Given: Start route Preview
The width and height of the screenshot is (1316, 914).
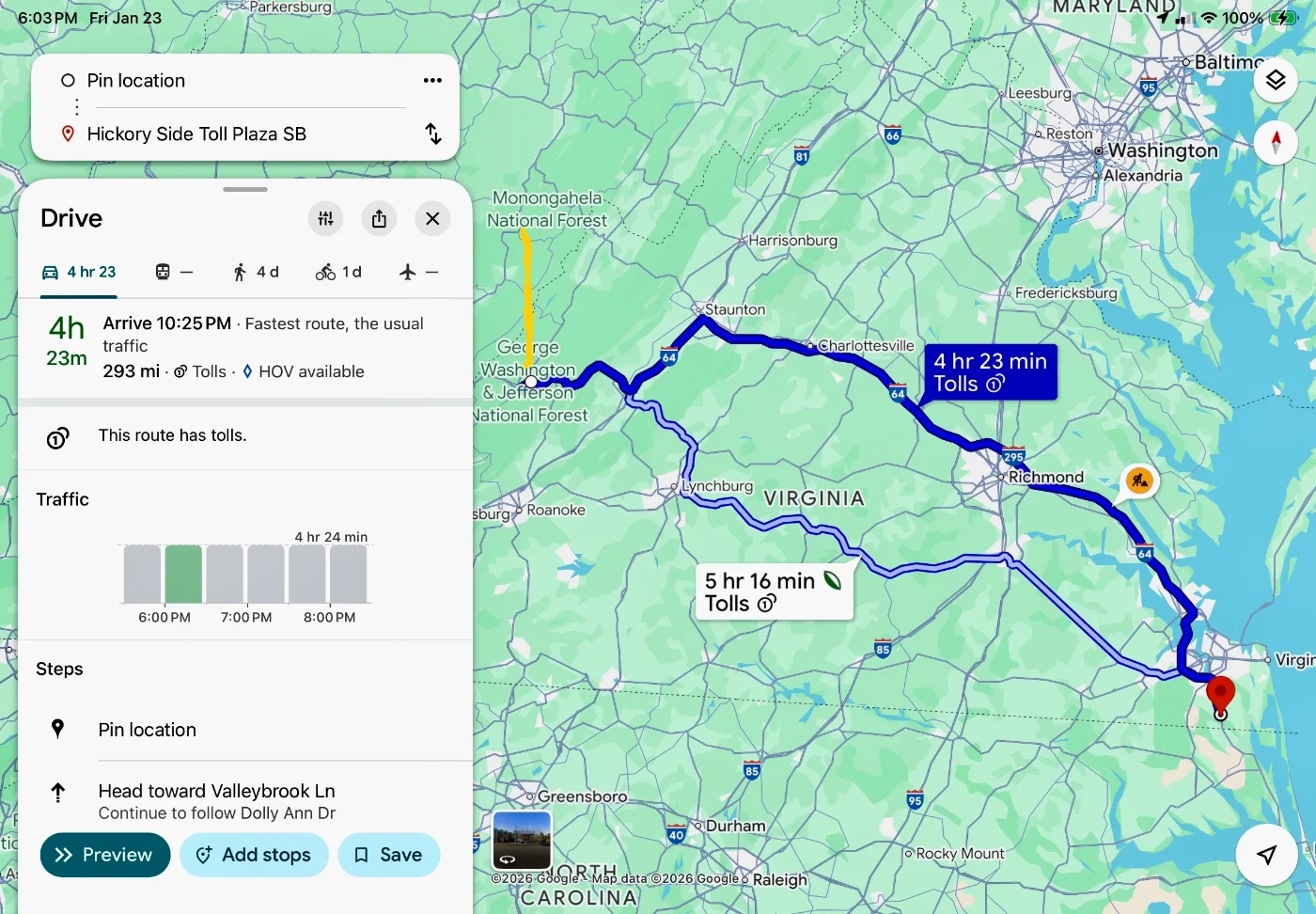Looking at the screenshot, I should 104,855.
